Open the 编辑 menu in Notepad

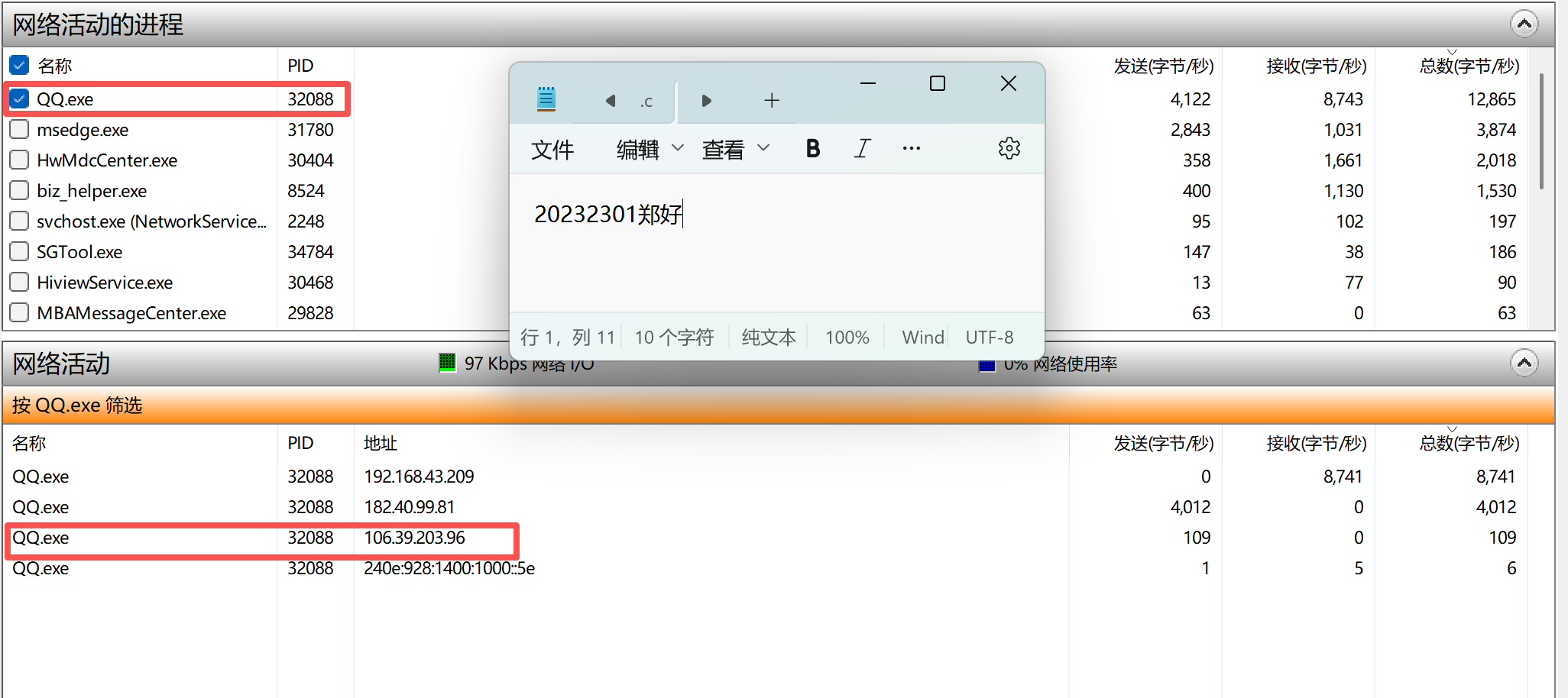[x=650, y=149]
